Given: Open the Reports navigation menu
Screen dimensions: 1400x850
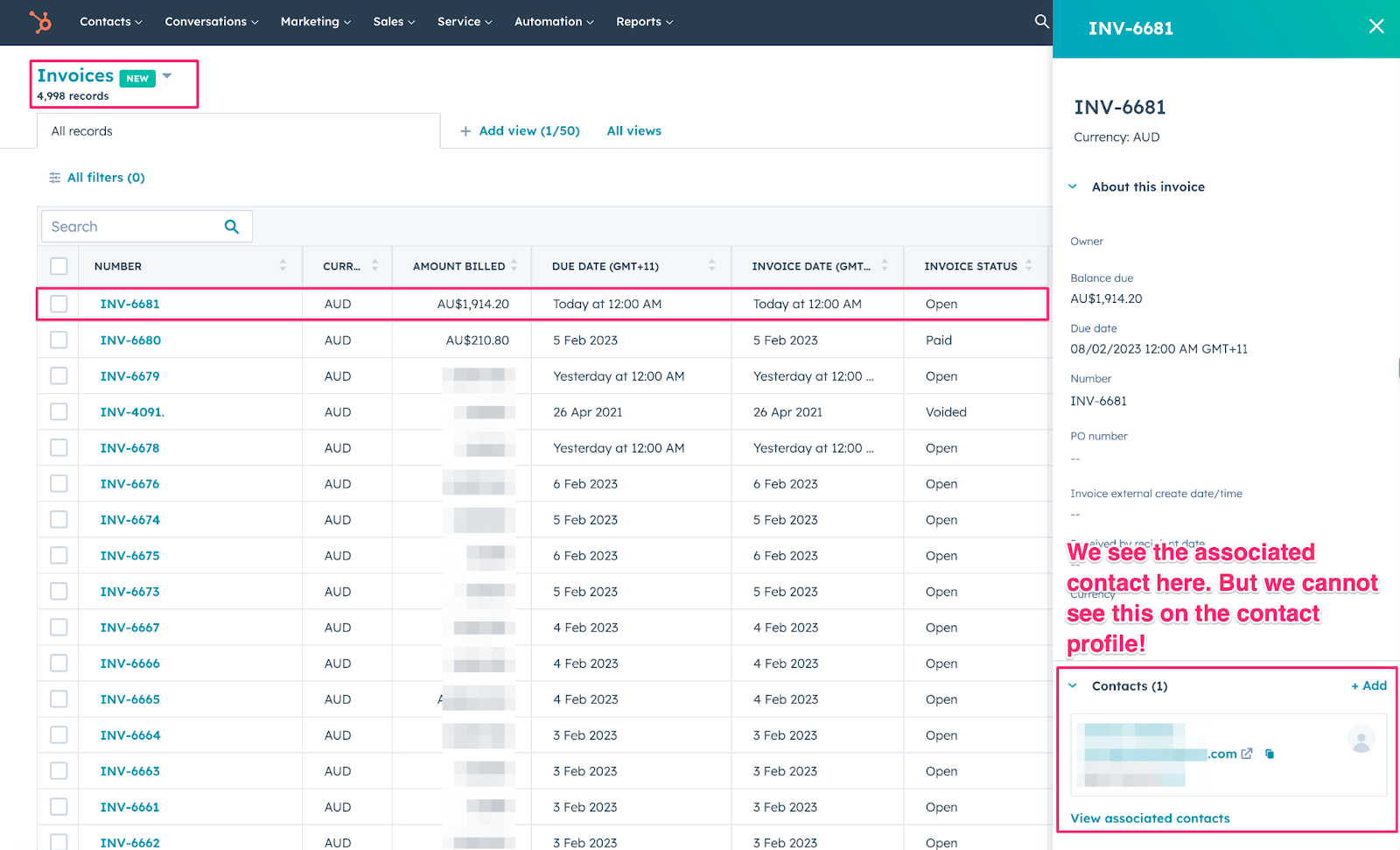Looking at the screenshot, I should click(x=644, y=22).
